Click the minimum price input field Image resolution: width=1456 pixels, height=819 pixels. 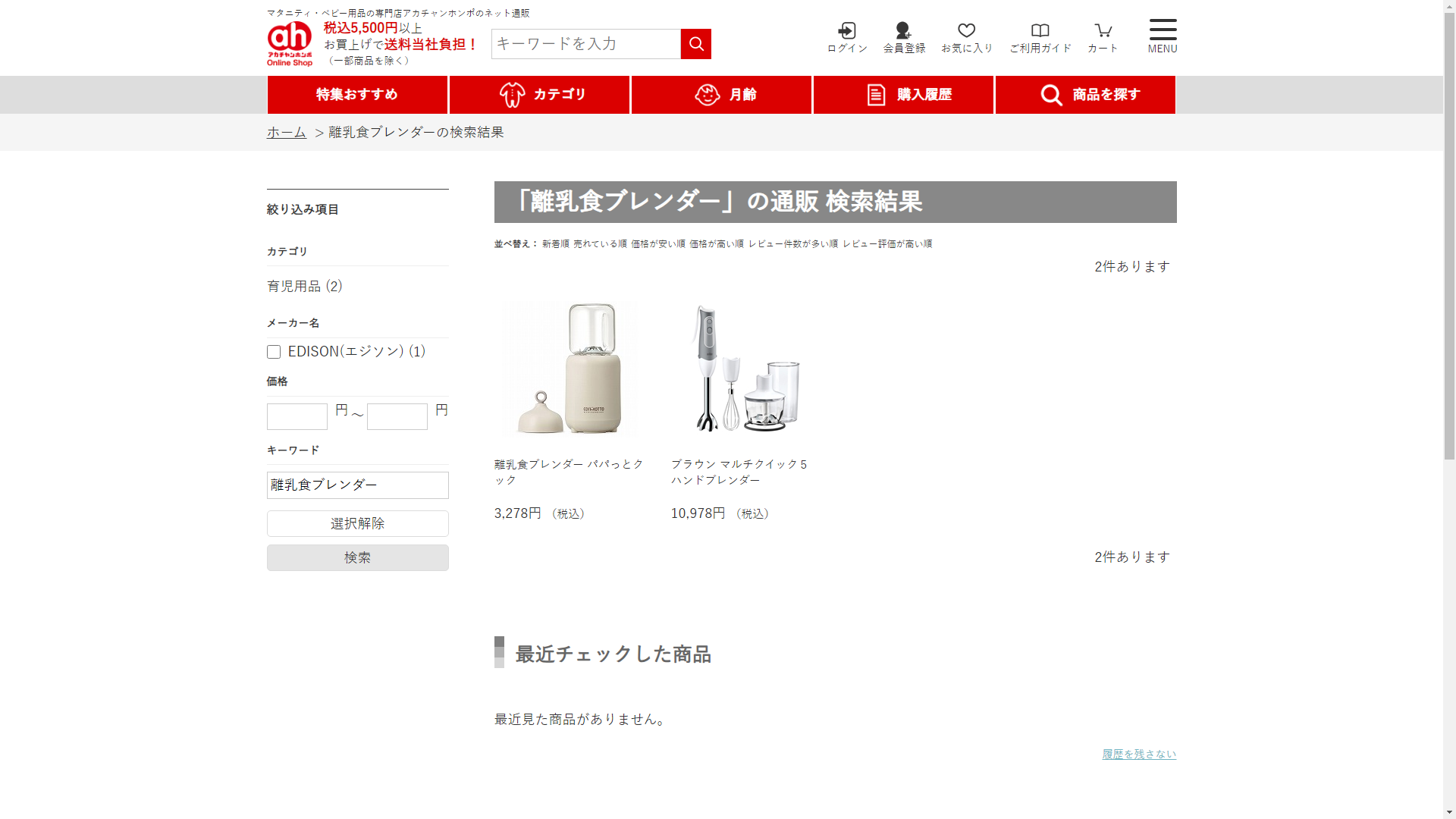coord(297,416)
